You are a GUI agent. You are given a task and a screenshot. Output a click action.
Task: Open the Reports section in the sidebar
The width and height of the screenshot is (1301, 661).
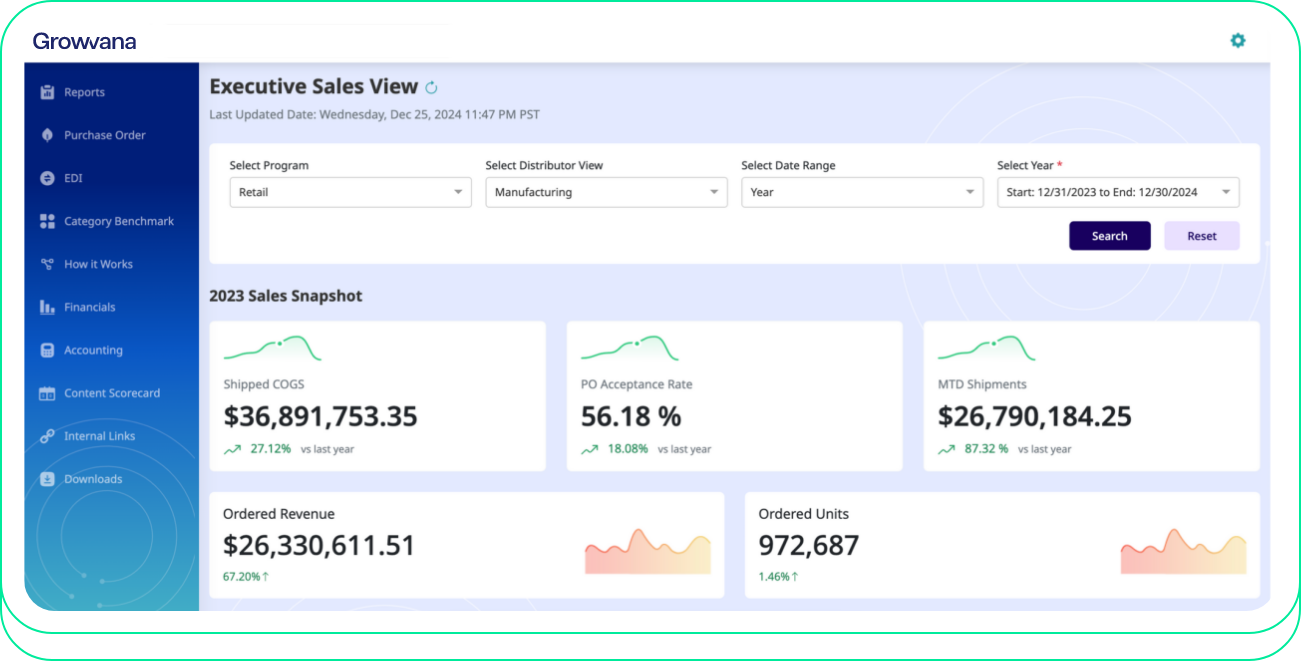coord(47,92)
